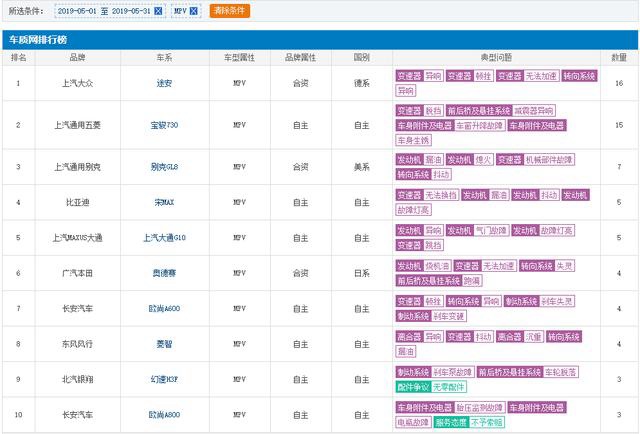Click the 变速器 无法换挡 tag for 宋MAX
Image resolution: width=640 pixels, height=434 pixels.
click(x=427, y=195)
